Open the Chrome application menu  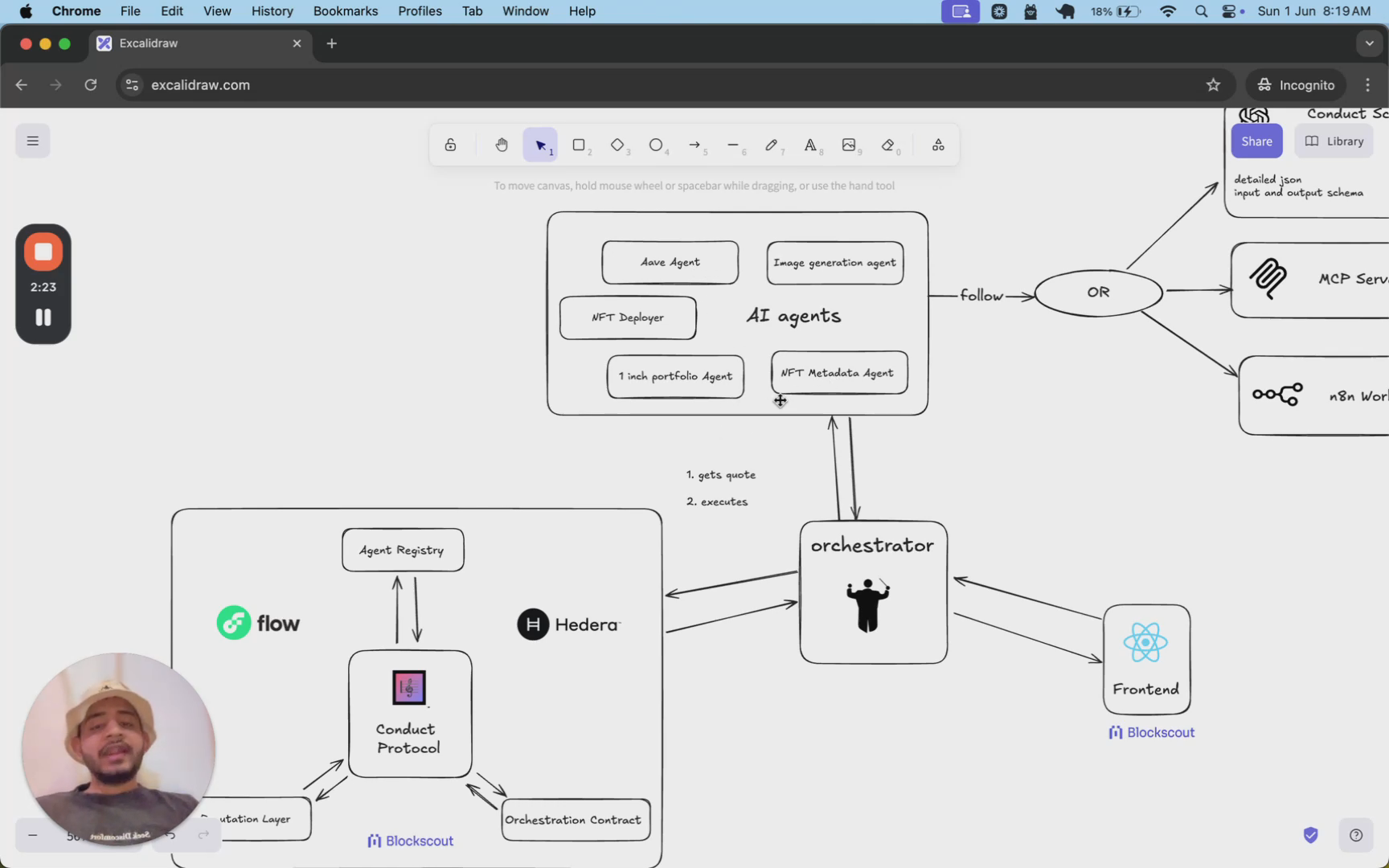[x=76, y=11]
